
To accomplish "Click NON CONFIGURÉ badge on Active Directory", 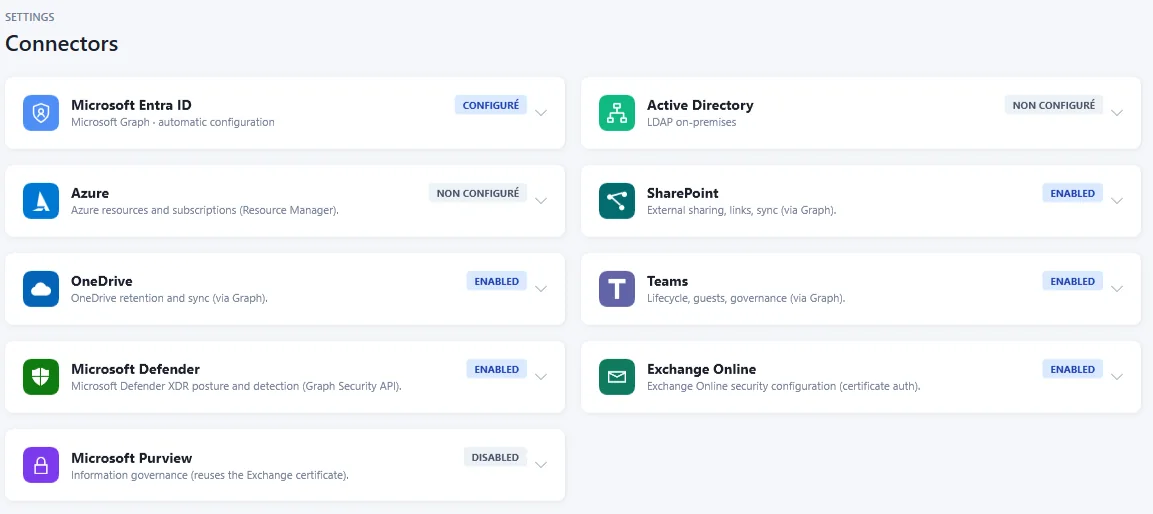I will point(1054,105).
